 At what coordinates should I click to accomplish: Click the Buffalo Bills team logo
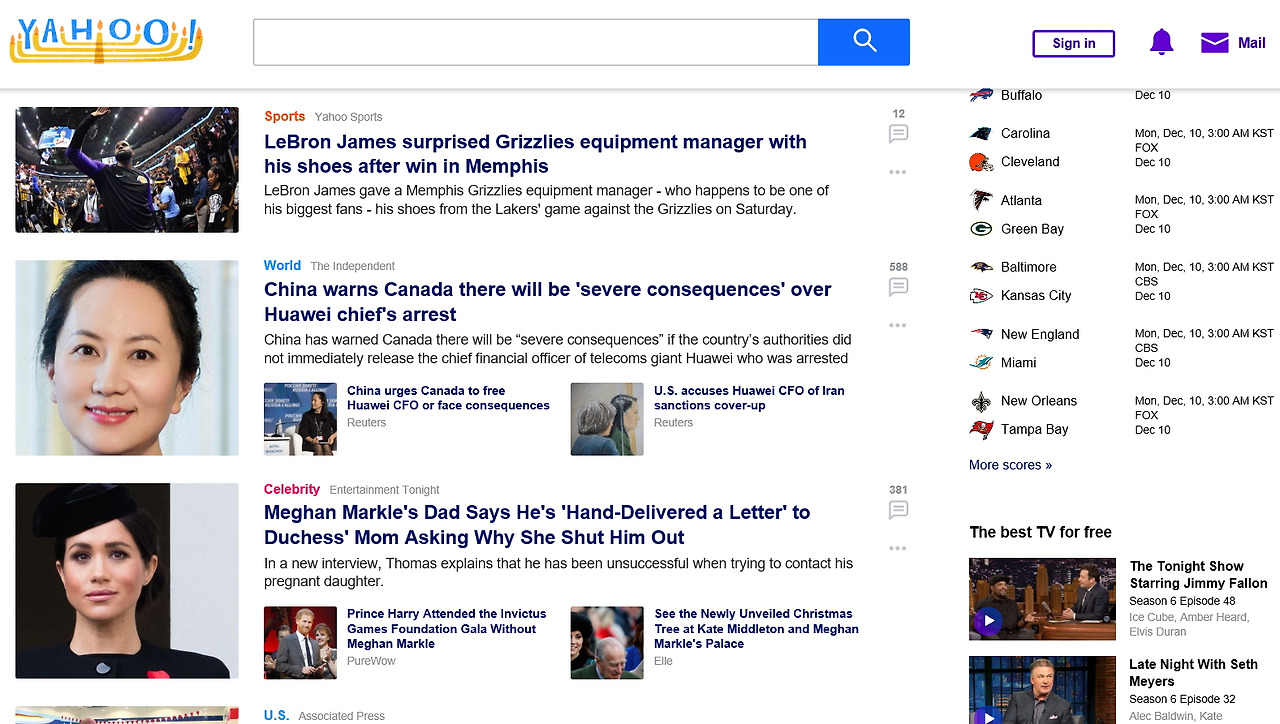click(981, 95)
